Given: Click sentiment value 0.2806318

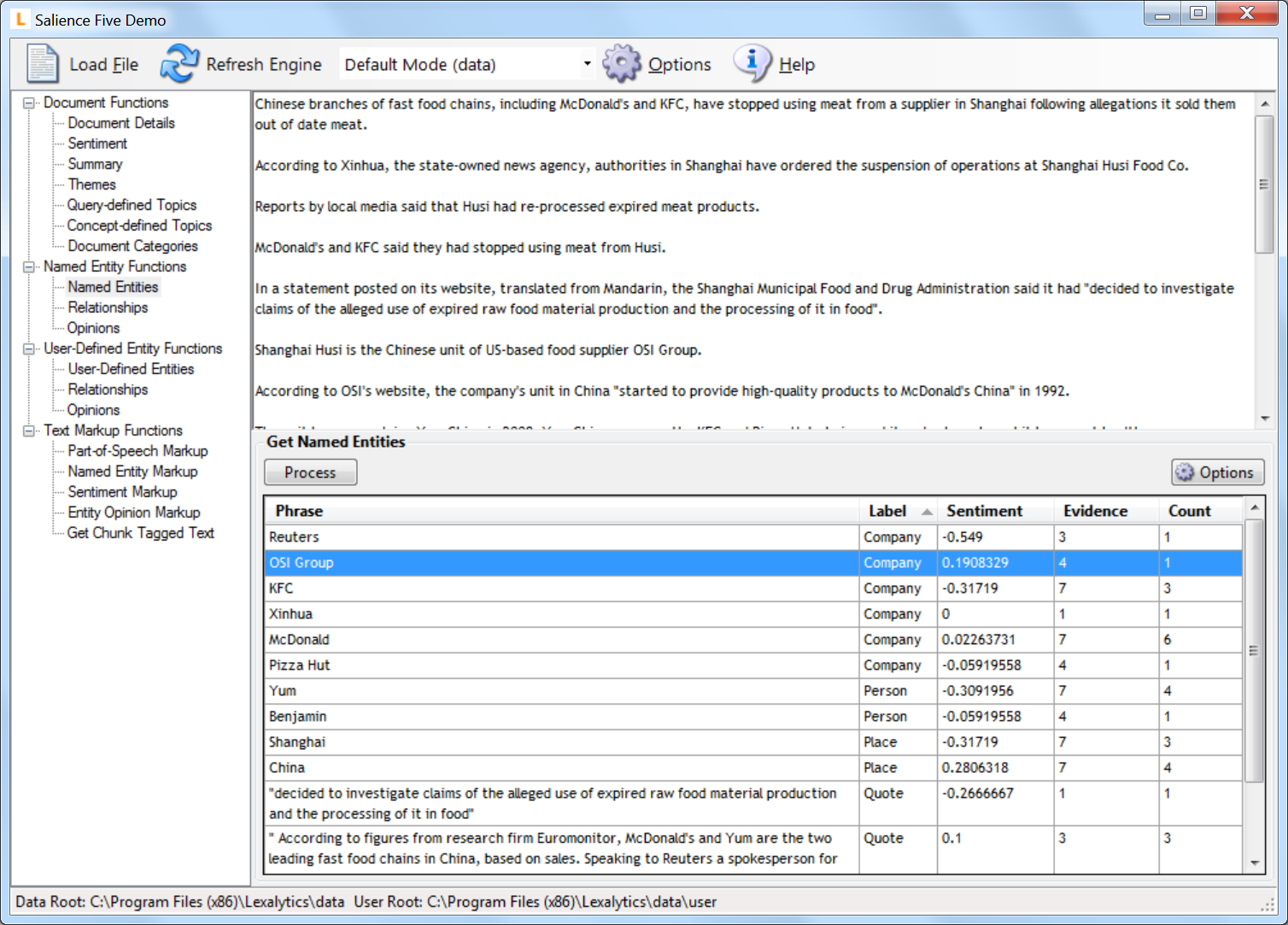Looking at the screenshot, I should [975, 768].
